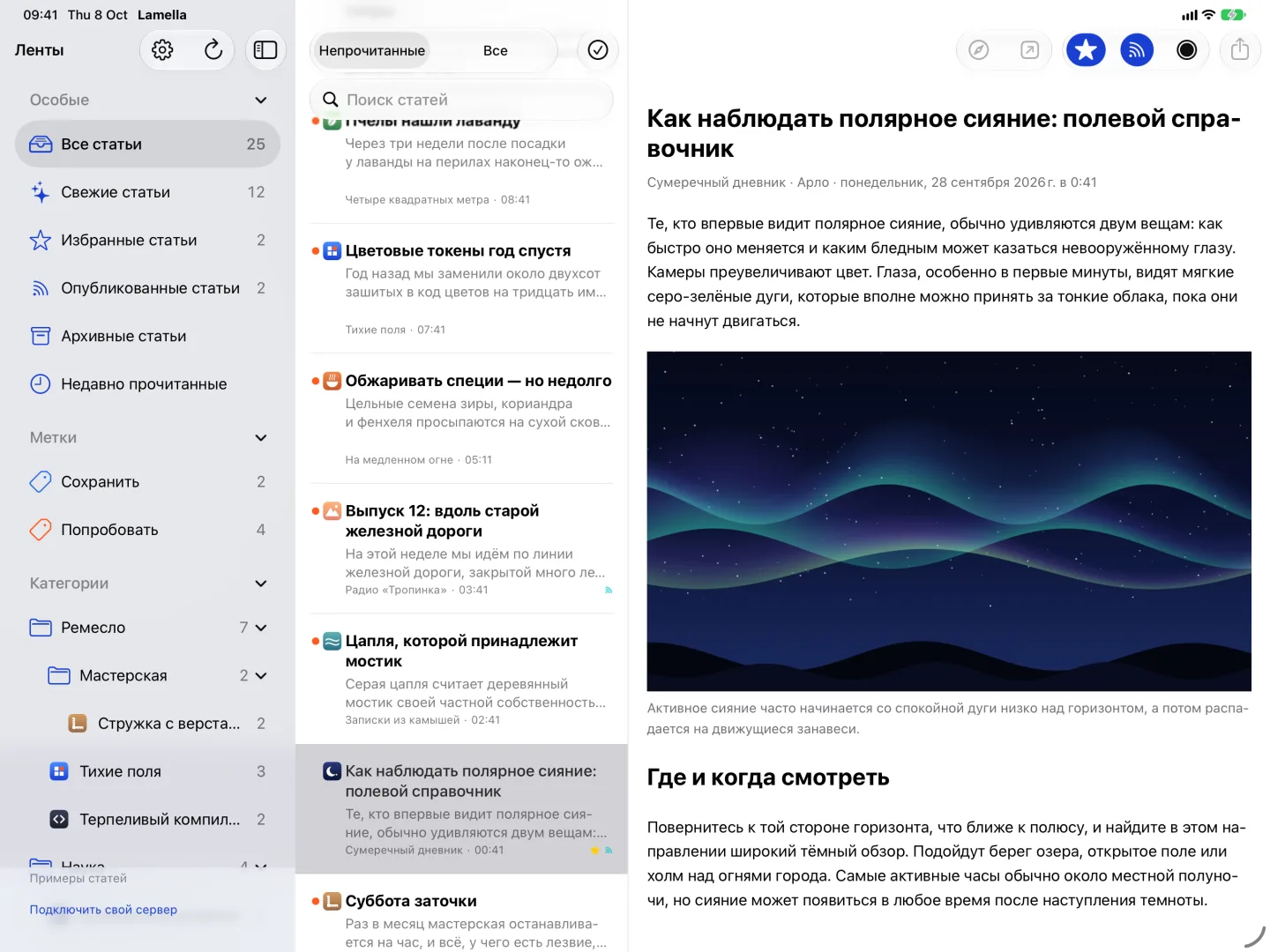Open article Суббота заточки

(462, 913)
